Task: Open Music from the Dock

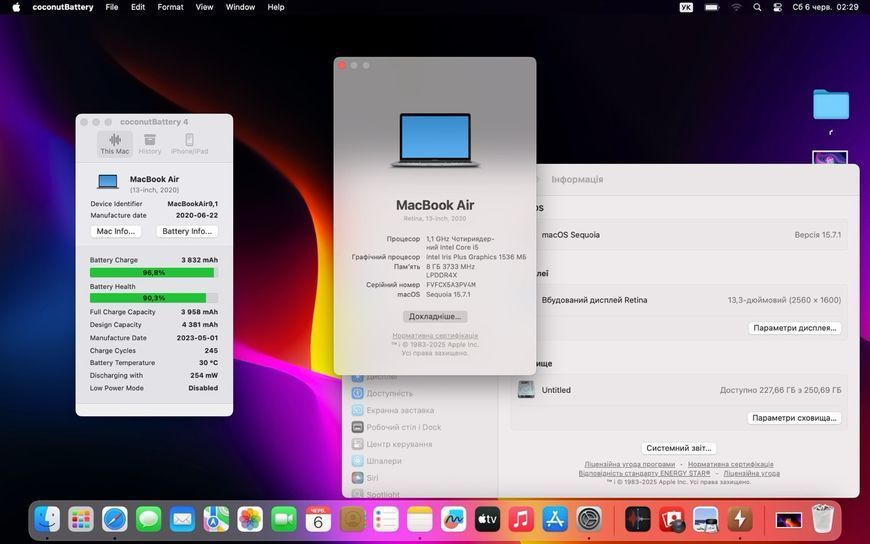Action: coord(521,520)
